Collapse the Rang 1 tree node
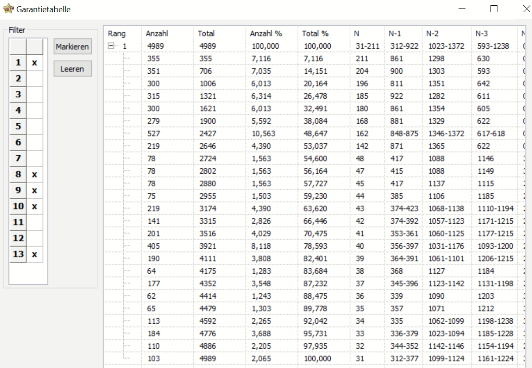532x368 pixels. (111, 46)
